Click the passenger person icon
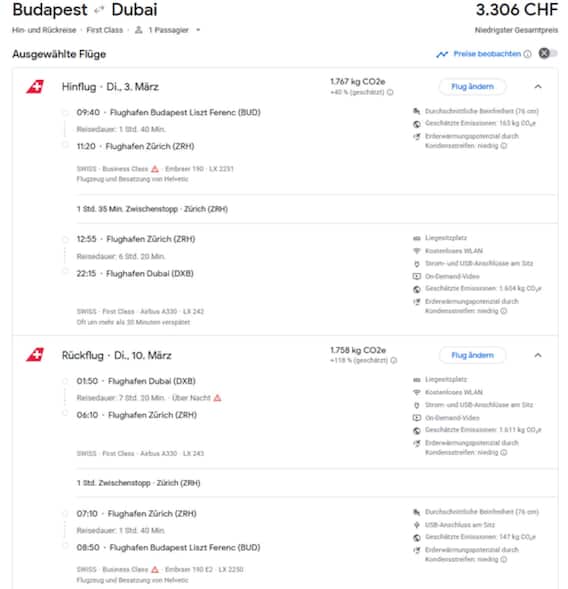This screenshot has height=589, width=568. point(139,30)
